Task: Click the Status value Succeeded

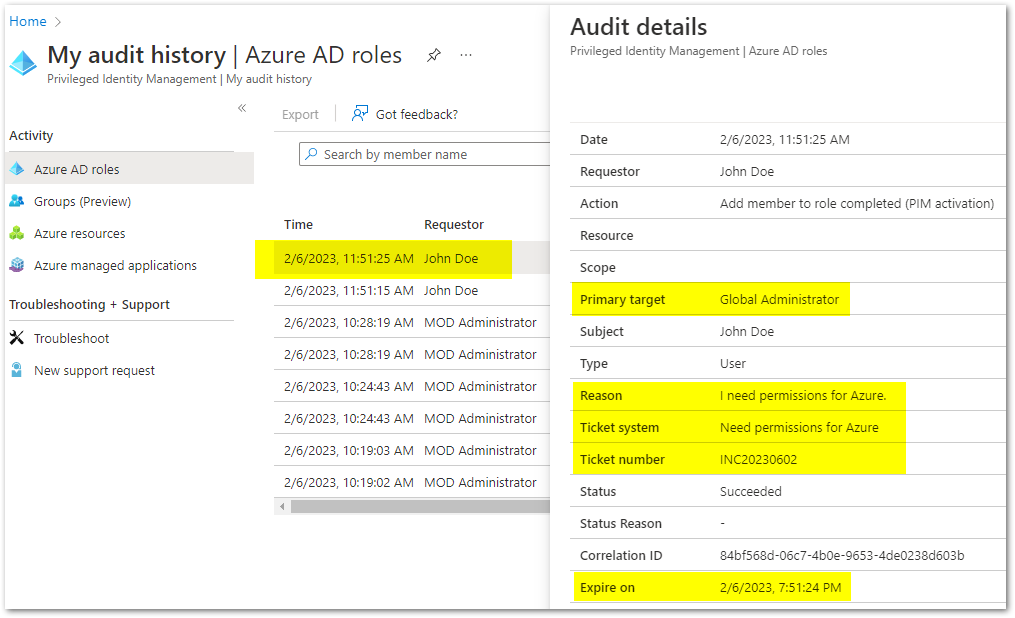Action: click(751, 492)
